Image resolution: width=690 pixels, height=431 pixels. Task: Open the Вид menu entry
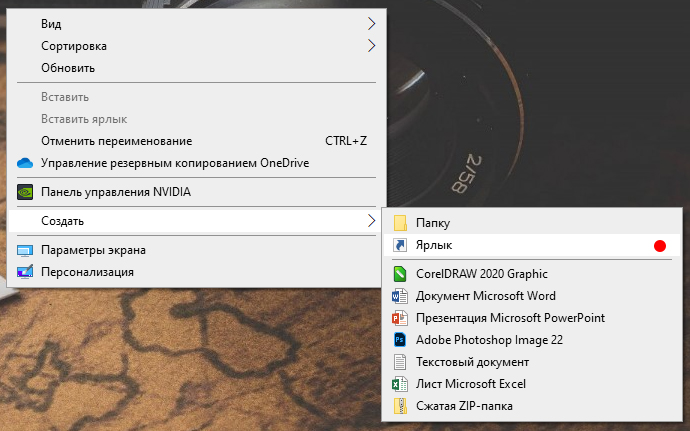[x=197, y=23]
